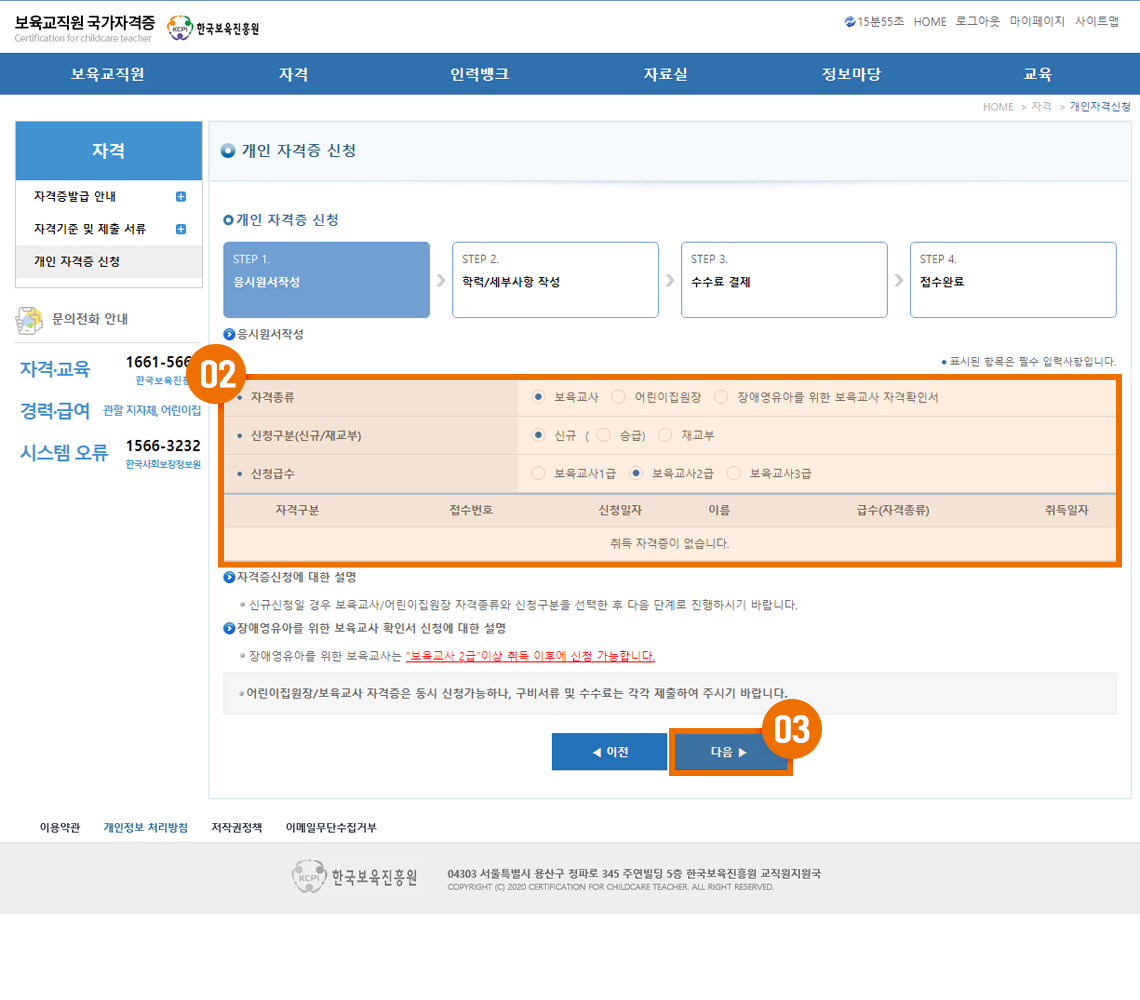
Task: Click the 로그아웃 link
Action: [x=977, y=21]
